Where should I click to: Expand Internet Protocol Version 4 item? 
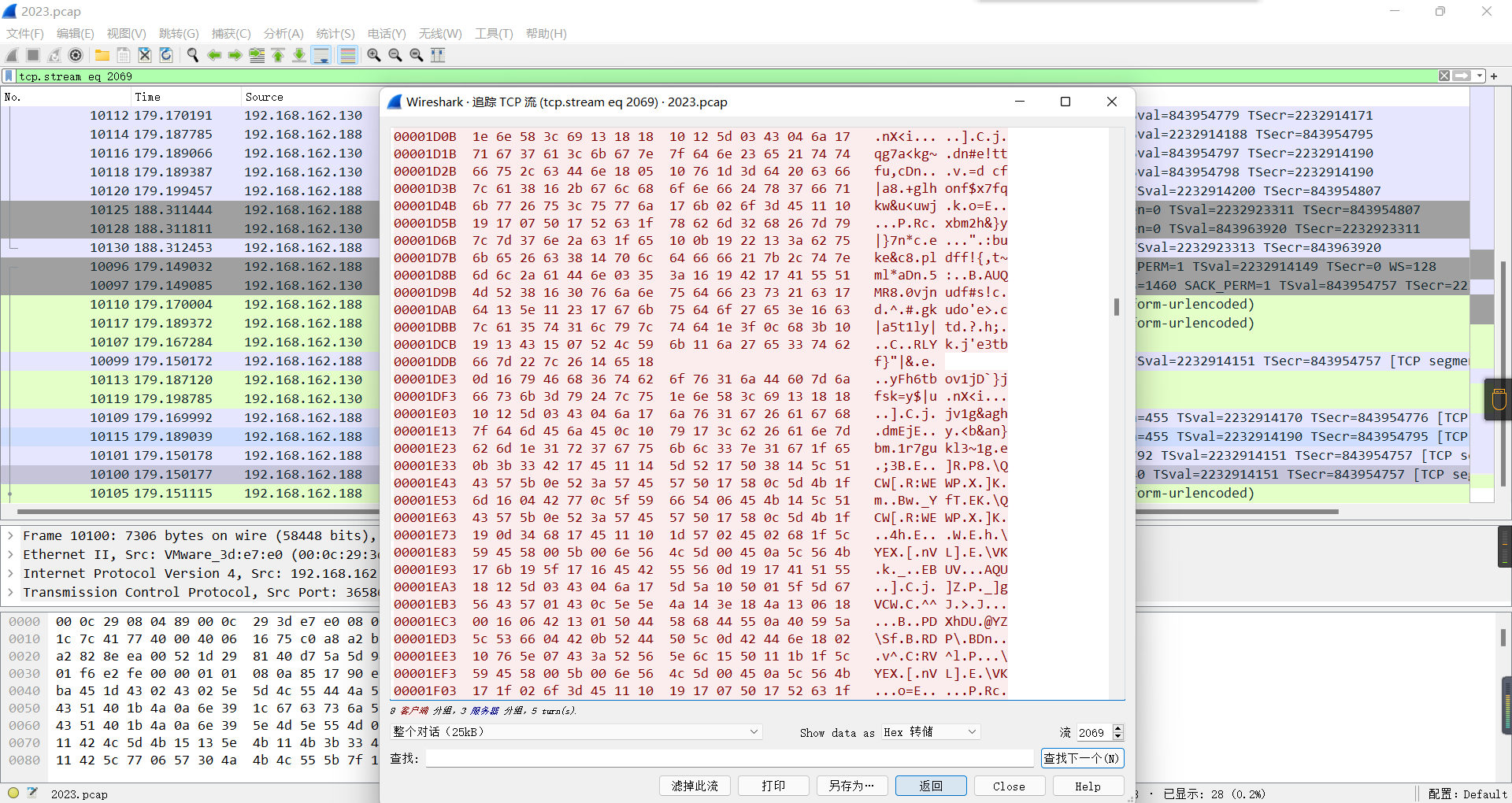click(x=10, y=573)
